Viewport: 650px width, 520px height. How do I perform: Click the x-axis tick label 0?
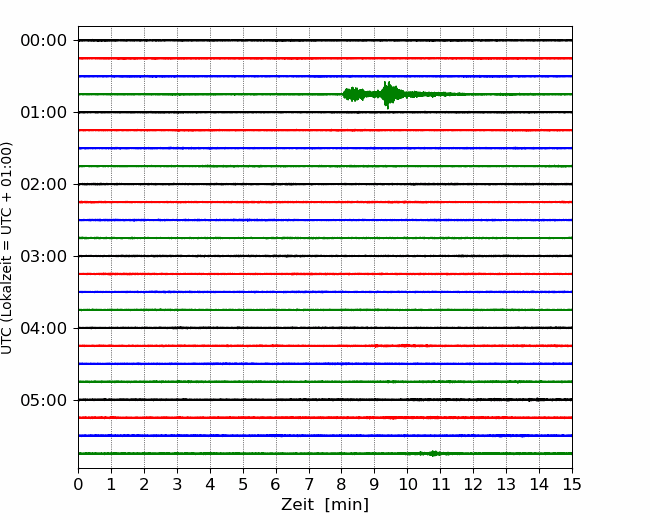pyautogui.click(x=78, y=484)
